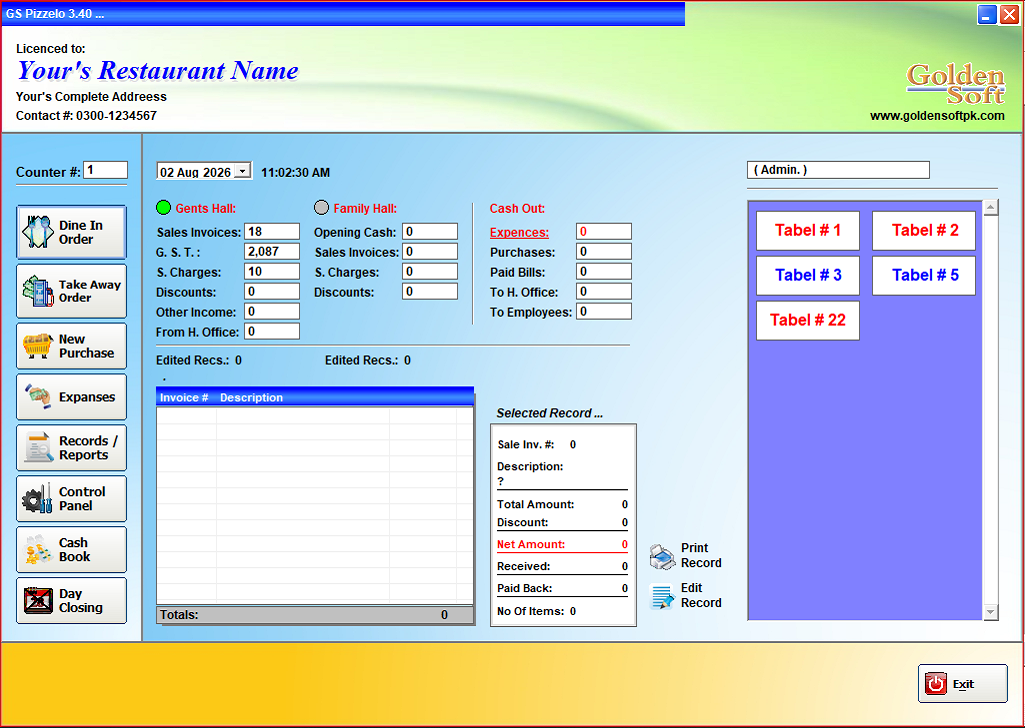Open Tabel # 22
The width and height of the screenshot is (1025, 728).
808,320
